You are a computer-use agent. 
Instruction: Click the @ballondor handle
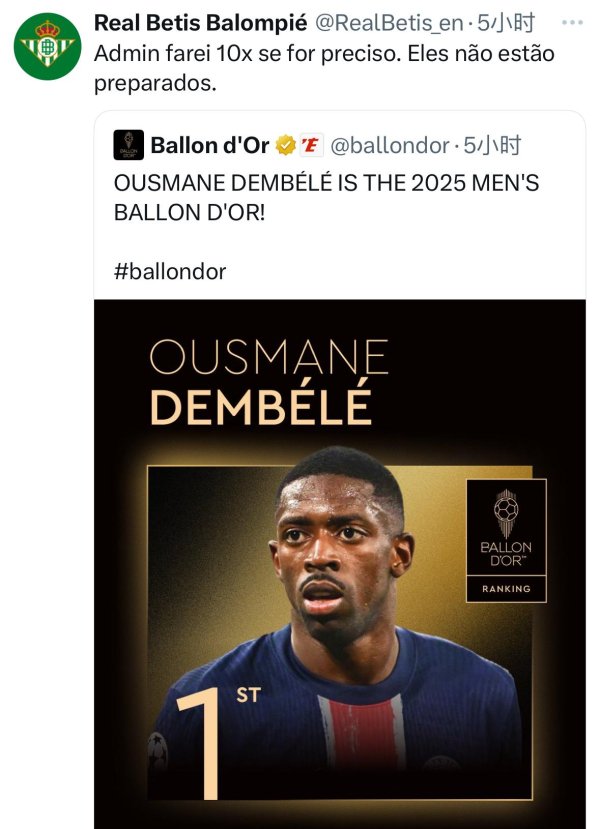point(390,145)
